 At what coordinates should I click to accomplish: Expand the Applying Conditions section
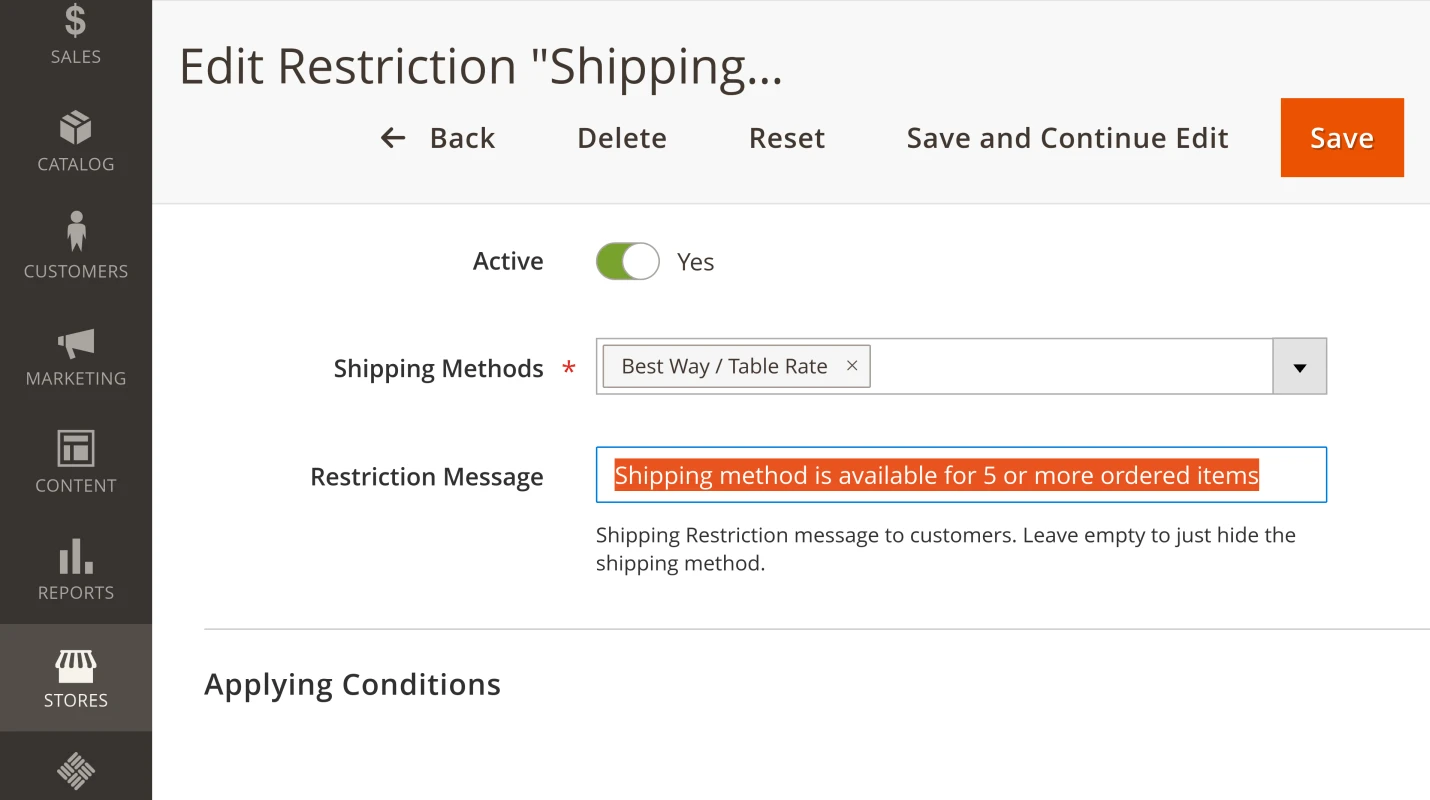pyautogui.click(x=352, y=684)
